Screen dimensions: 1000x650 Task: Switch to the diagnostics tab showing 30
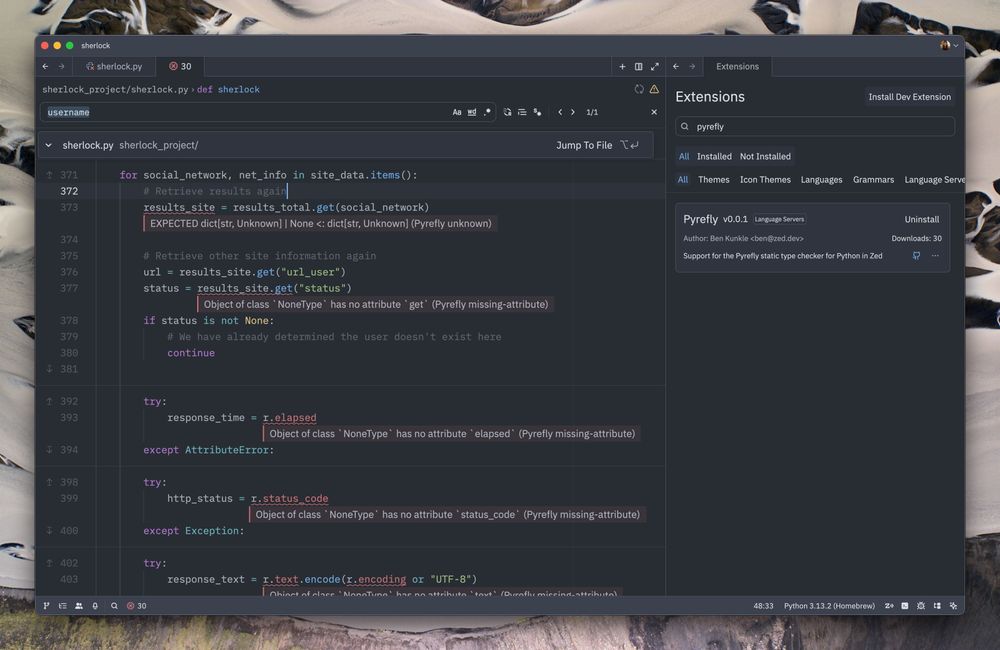180,66
